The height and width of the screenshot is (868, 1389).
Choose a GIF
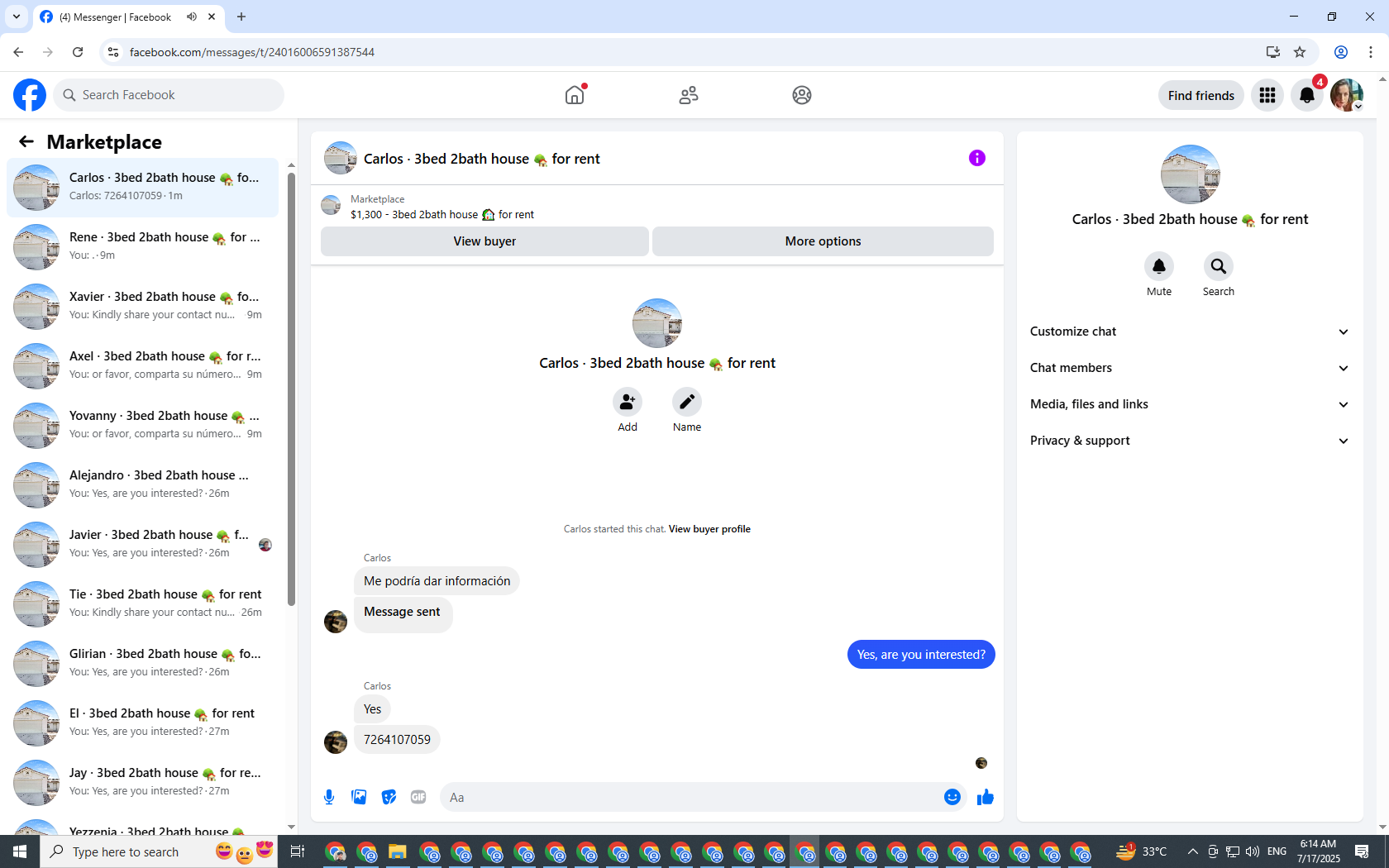coord(418,797)
